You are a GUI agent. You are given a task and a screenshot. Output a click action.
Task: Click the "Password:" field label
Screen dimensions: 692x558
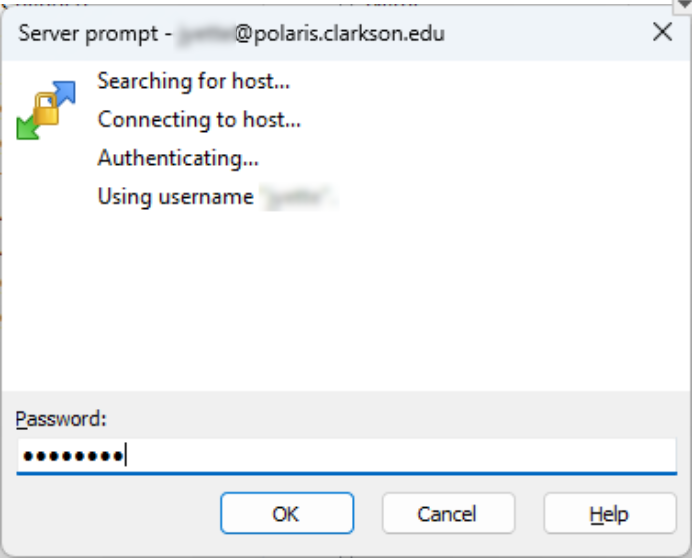[x=62, y=418]
